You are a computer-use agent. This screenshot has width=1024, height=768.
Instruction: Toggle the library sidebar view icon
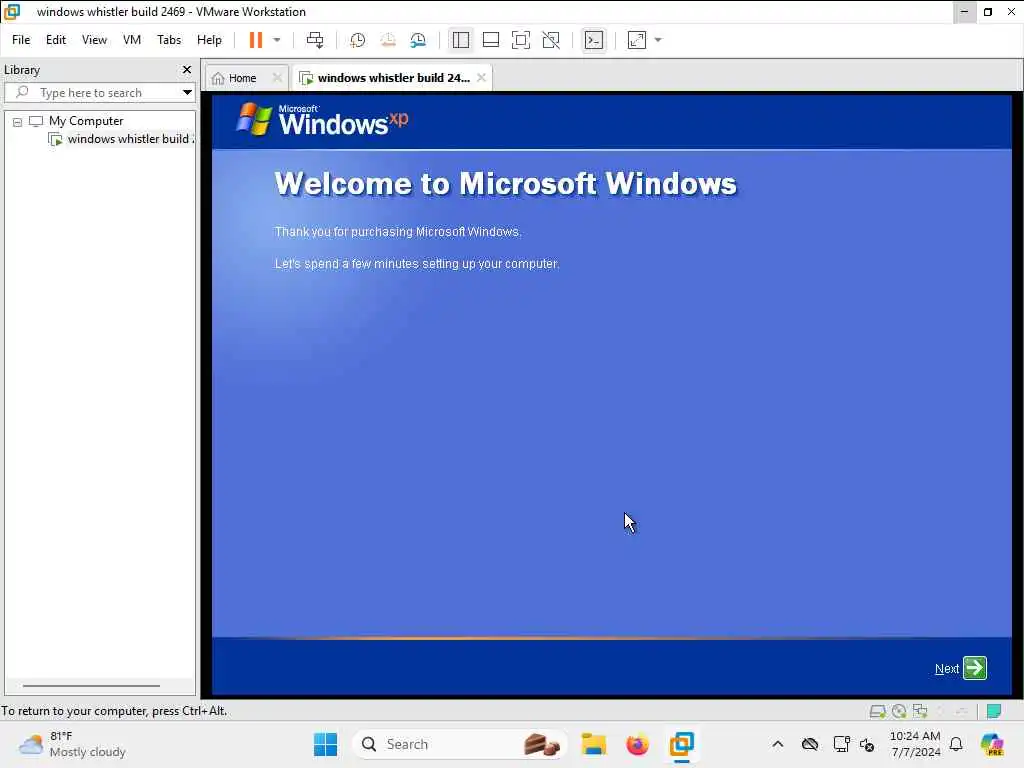[460, 40]
